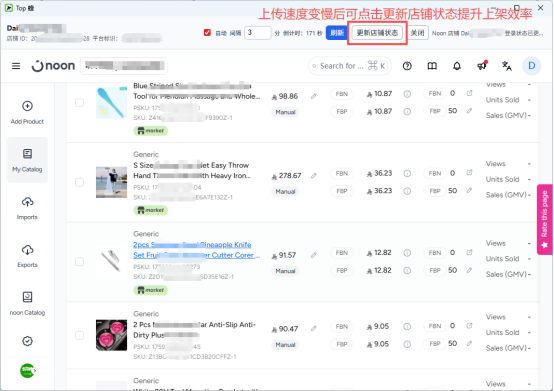Open the language translate icon
The width and height of the screenshot is (554, 391).
point(507,66)
